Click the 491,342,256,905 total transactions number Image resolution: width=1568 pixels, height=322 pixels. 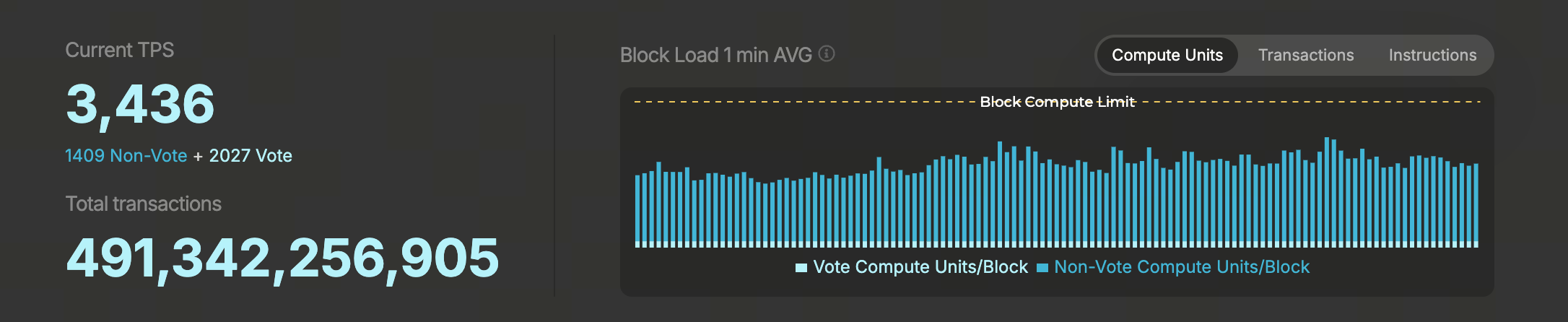(282, 258)
